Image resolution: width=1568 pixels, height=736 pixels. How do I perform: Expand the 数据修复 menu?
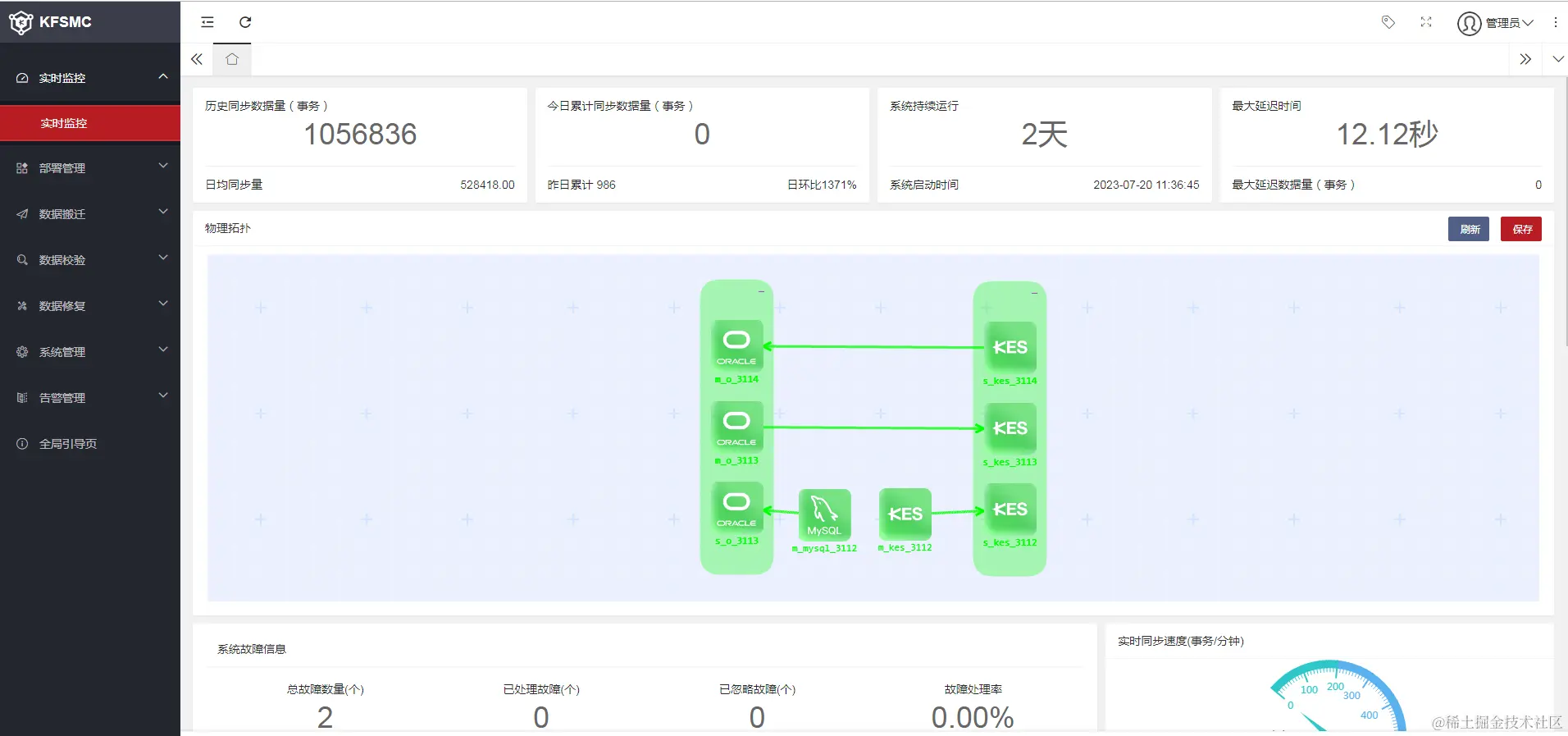pyautogui.click(x=90, y=306)
